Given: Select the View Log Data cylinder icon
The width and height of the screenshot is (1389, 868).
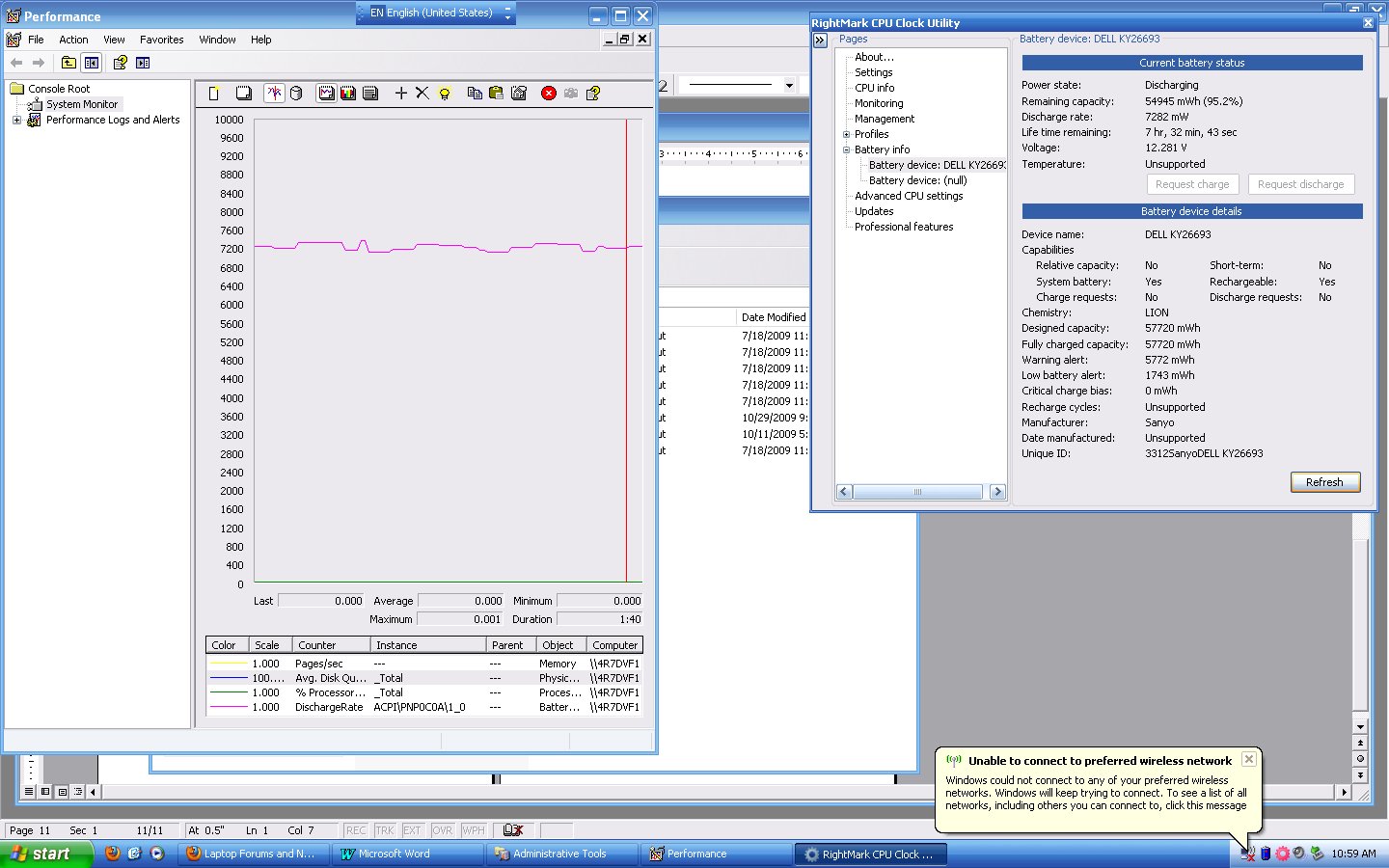Looking at the screenshot, I should 296,94.
